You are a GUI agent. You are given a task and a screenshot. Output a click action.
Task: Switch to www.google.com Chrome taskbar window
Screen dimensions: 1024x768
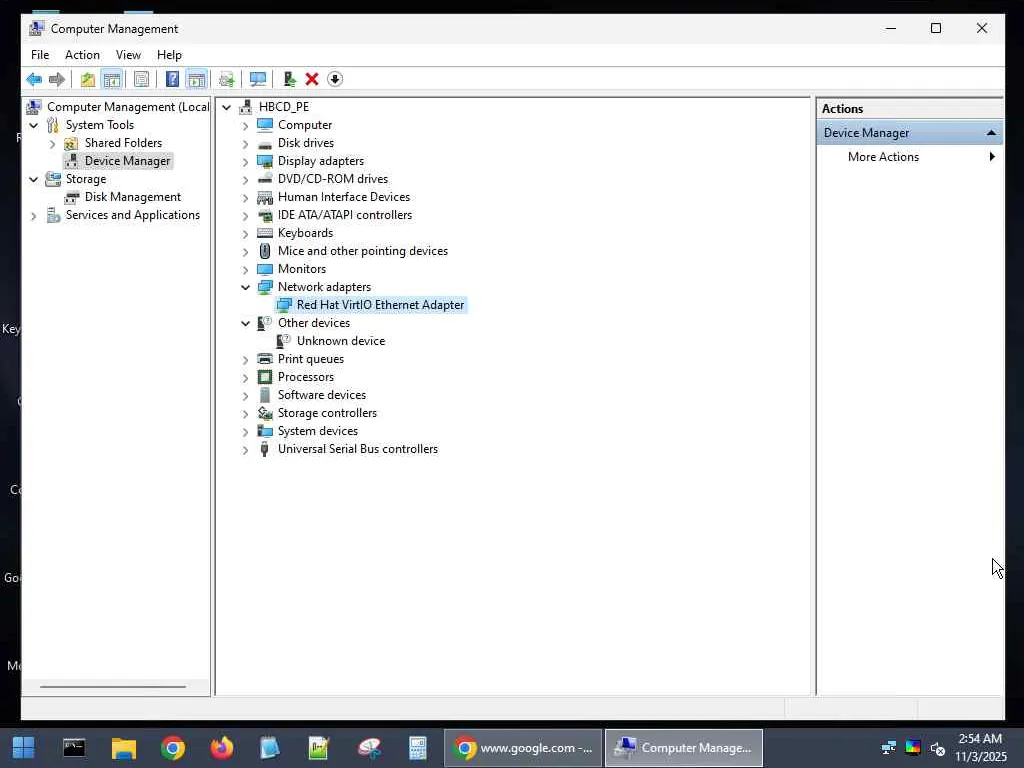[x=522, y=748]
